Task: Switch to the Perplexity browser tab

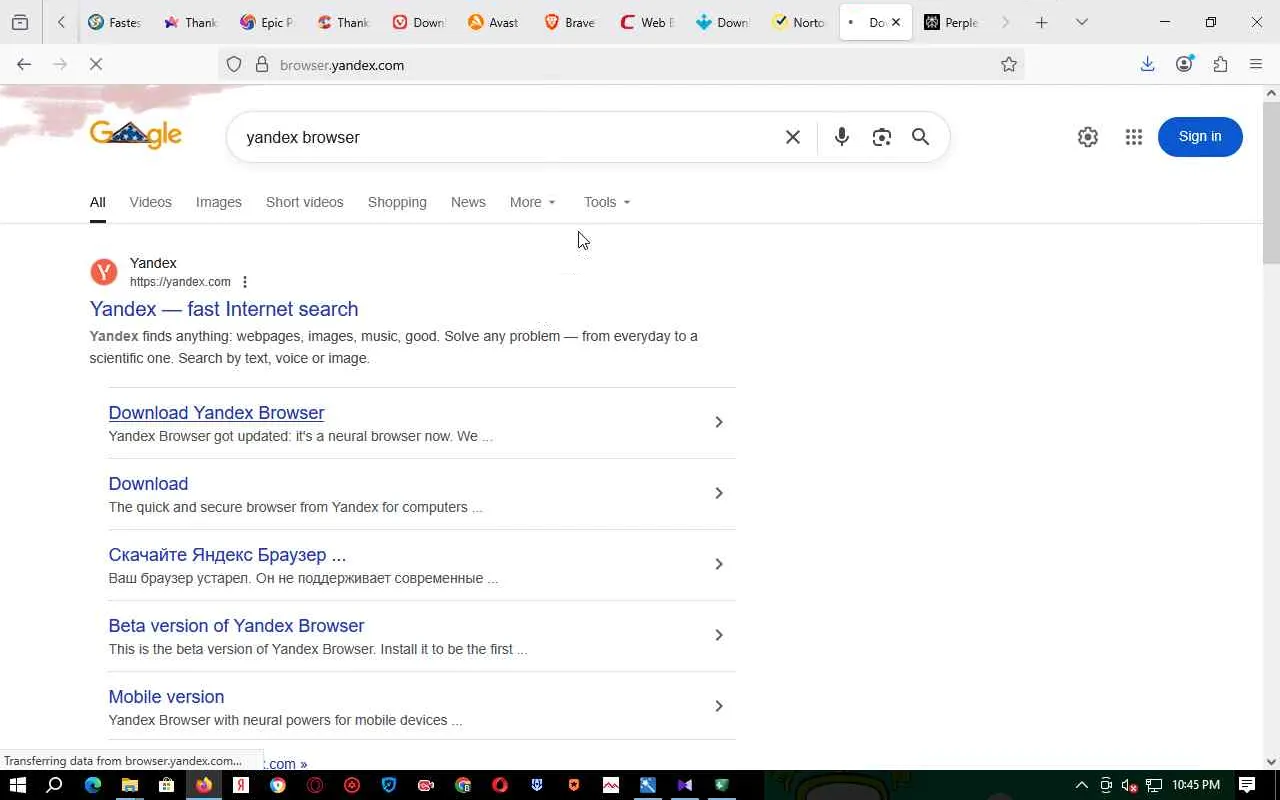Action: tap(951, 22)
